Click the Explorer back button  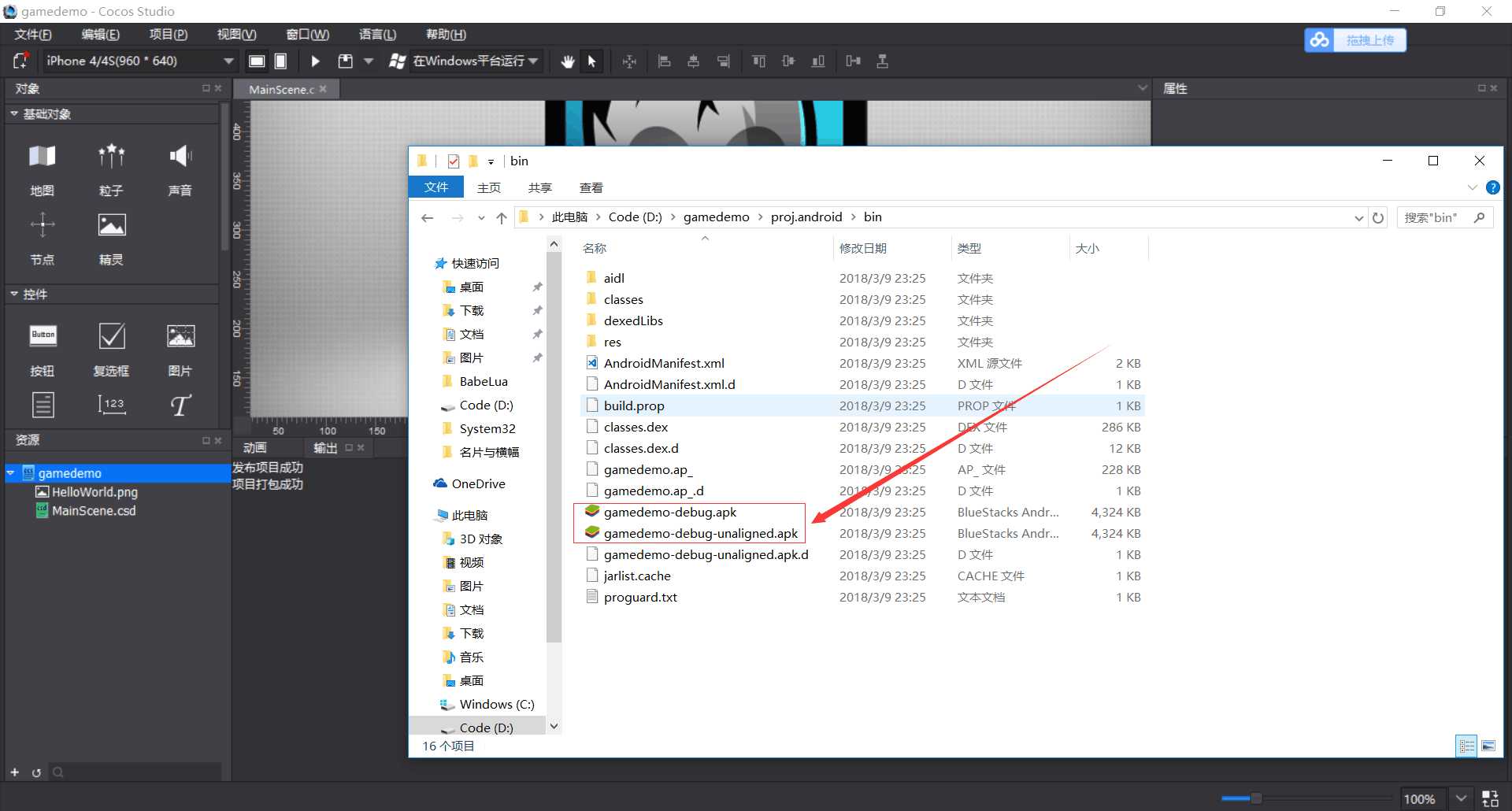coord(428,218)
